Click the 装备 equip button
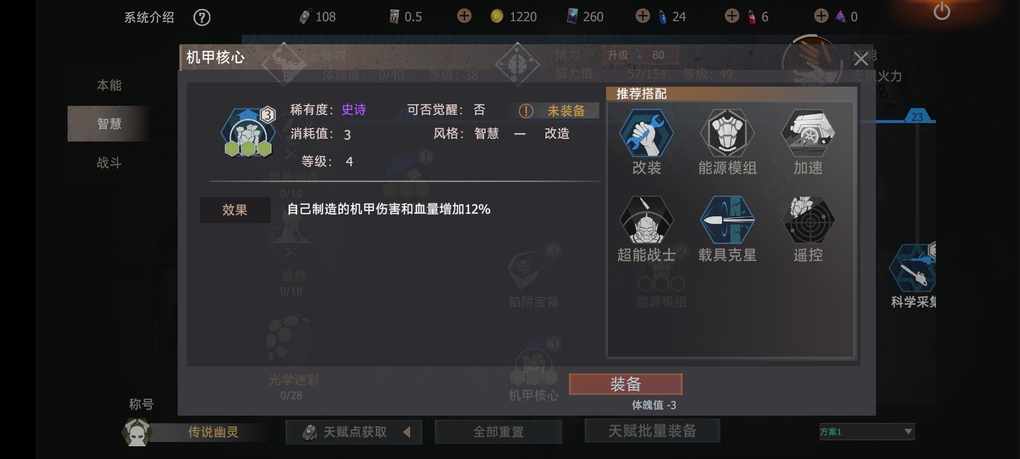The width and height of the screenshot is (1020, 459). (626, 384)
